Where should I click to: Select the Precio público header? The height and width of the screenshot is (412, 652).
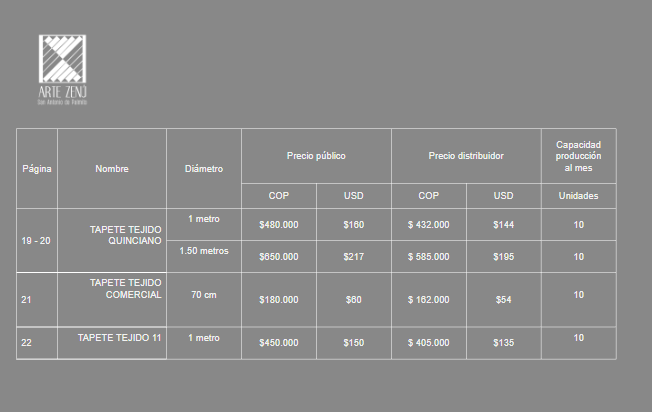coord(316,156)
